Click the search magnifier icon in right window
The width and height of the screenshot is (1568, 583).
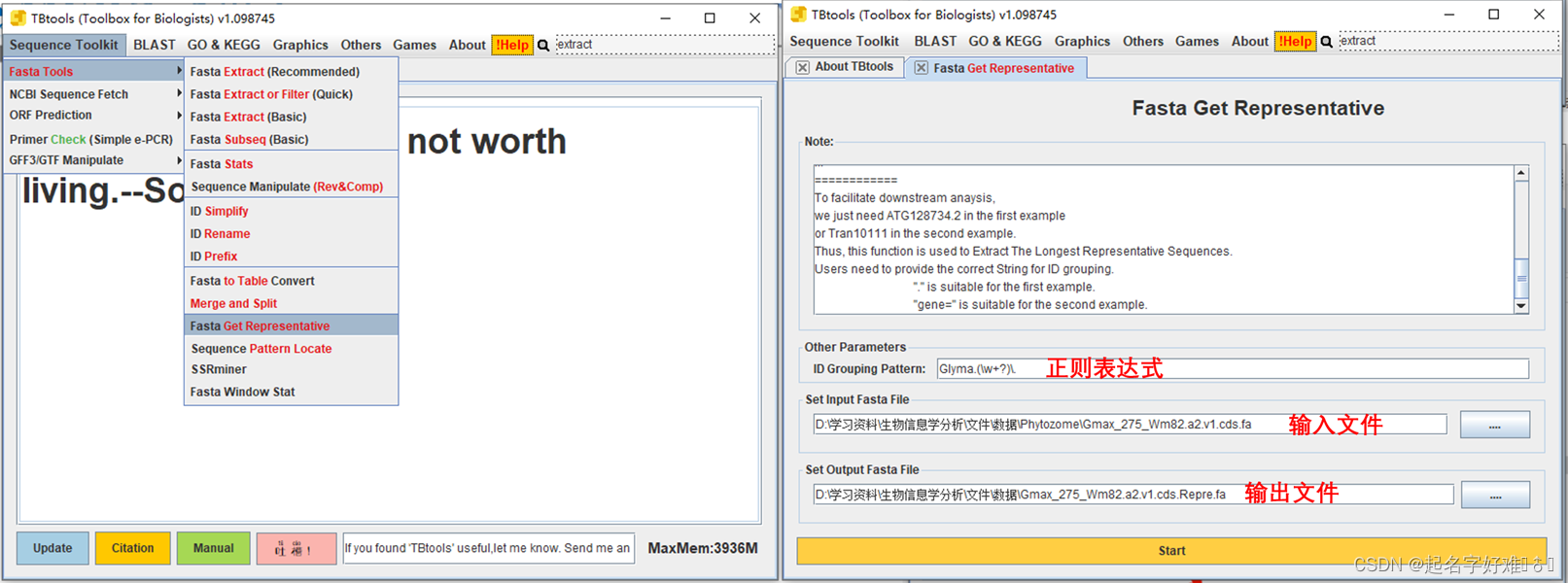pos(1326,42)
